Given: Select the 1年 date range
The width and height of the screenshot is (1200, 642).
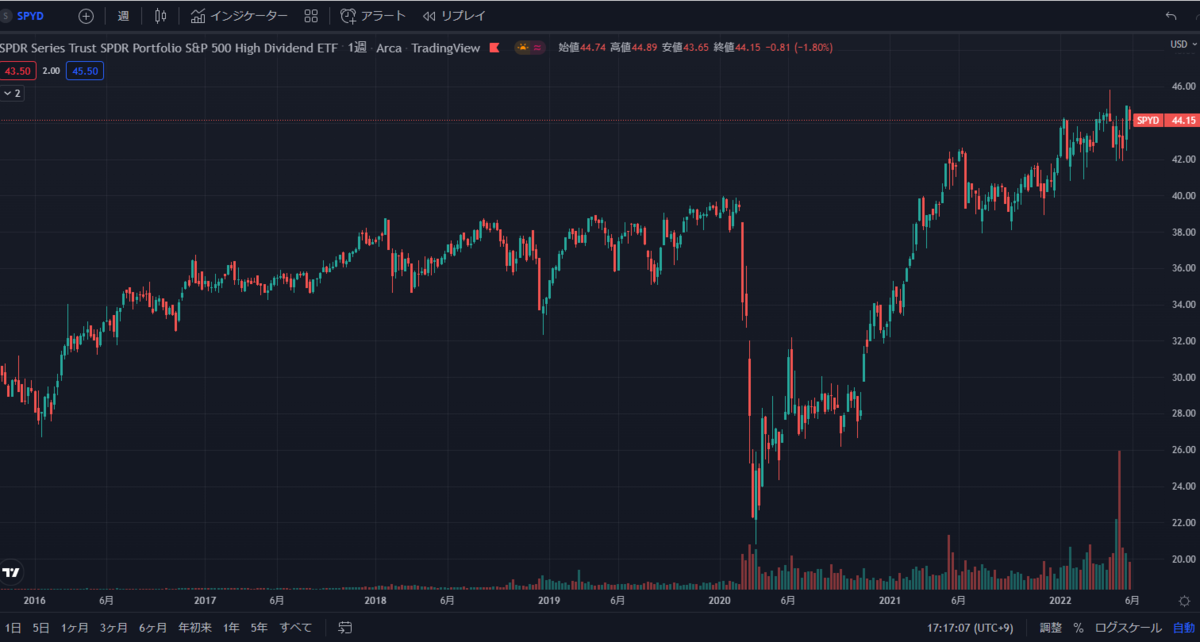Looking at the screenshot, I should 231,628.
